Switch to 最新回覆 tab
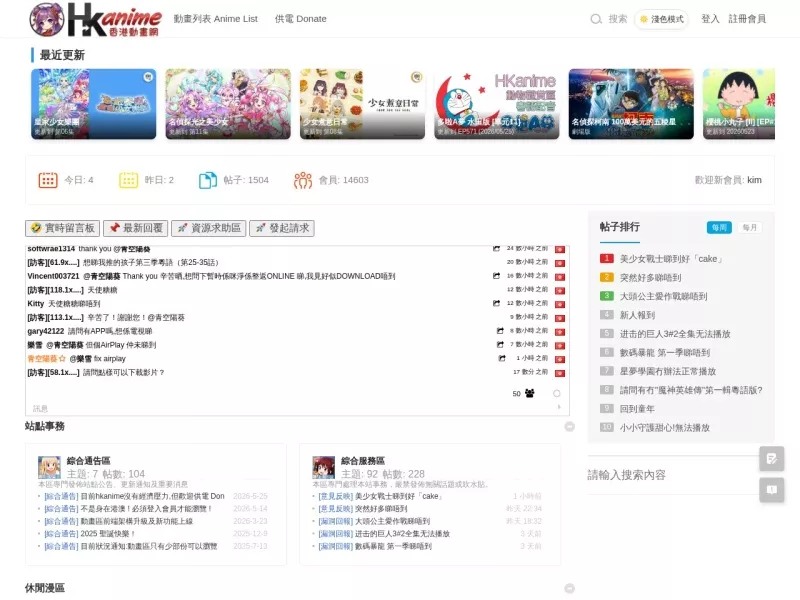Viewport: 800px width, 600px height. [136, 228]
